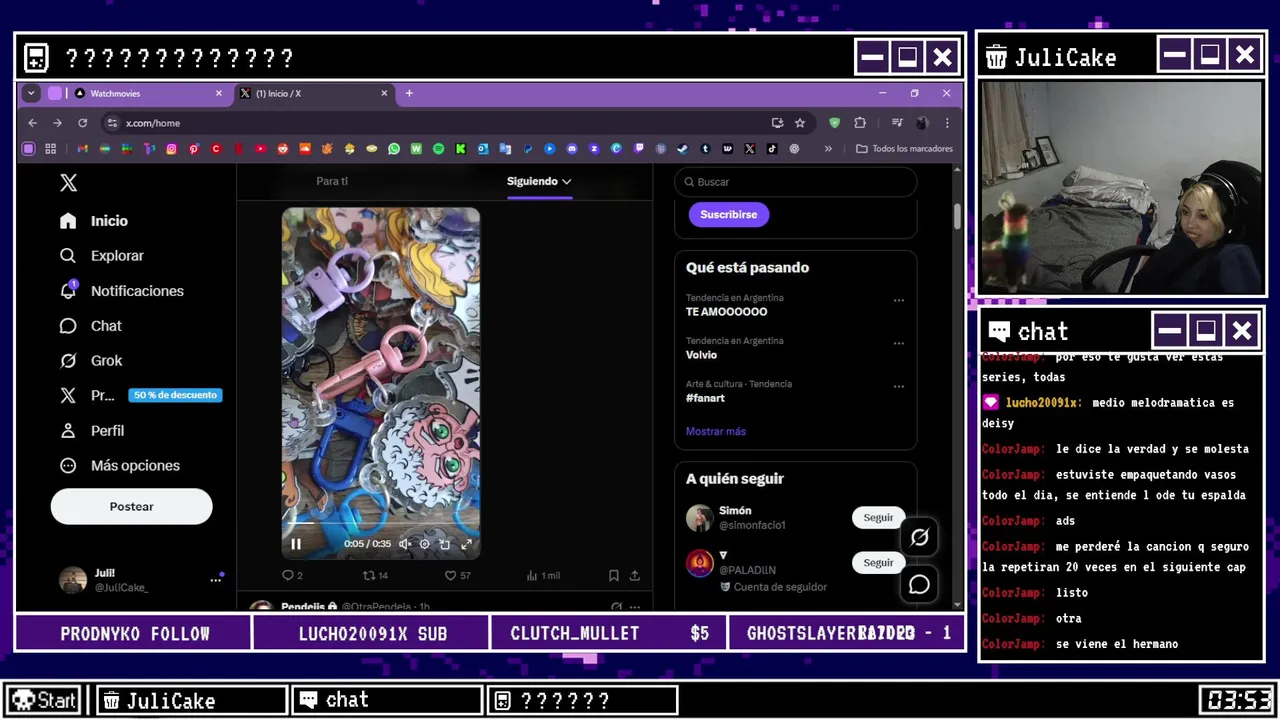Screen dimensions: 1280x720
Task: Pause the playing video
Action: point(296,544)
